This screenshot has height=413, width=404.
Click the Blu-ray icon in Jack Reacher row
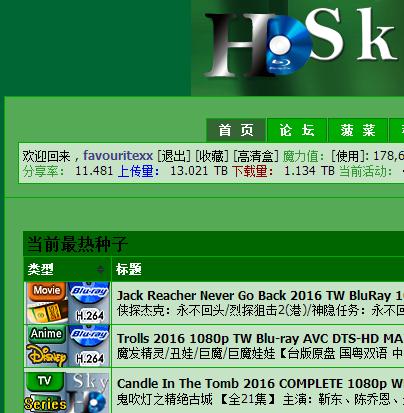pos(89,292)
